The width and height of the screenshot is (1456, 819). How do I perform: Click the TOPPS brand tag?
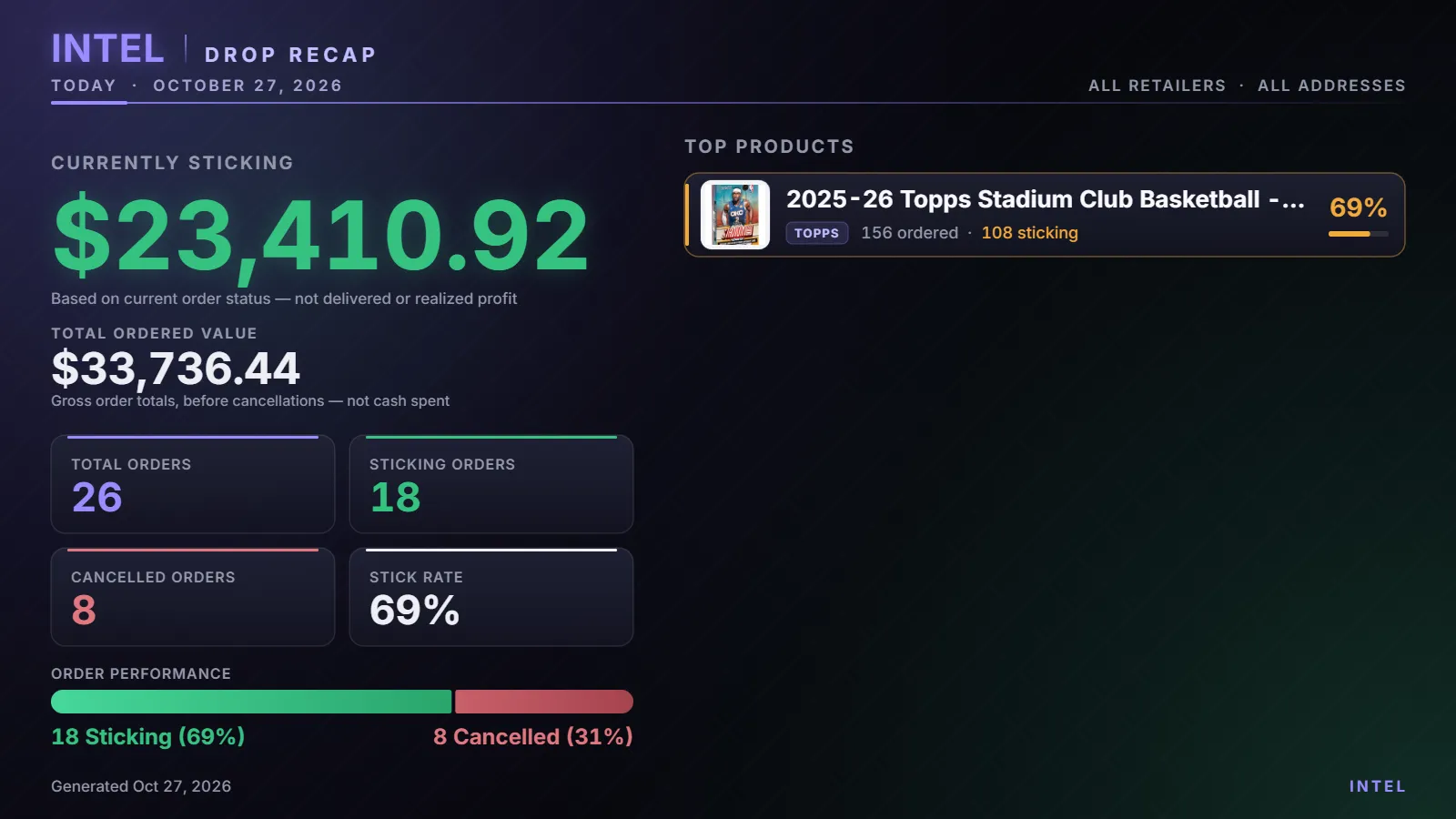coord(817,233)
